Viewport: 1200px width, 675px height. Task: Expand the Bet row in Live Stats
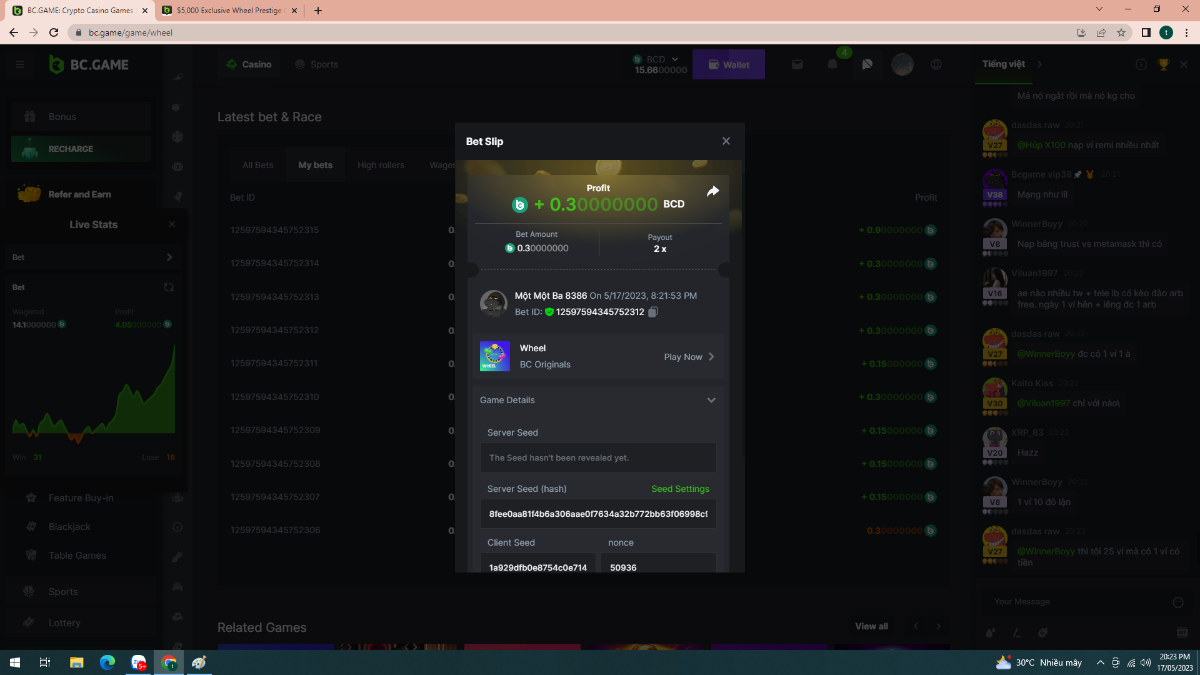[x=169, y=257]
